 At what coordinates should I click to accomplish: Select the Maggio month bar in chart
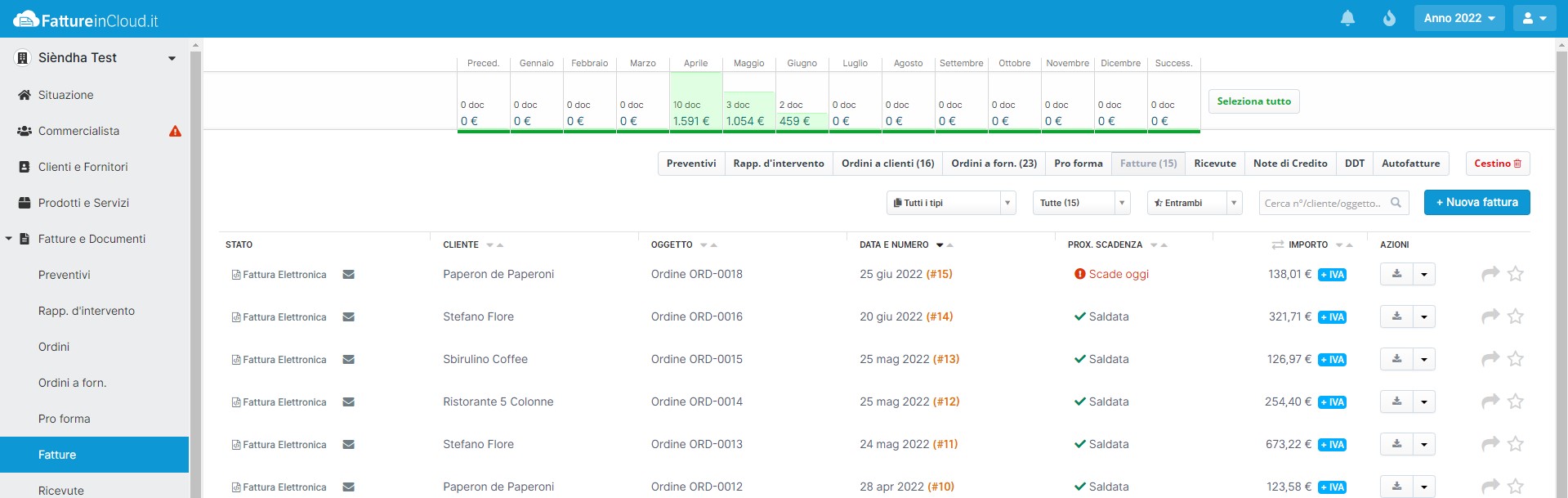748,110
